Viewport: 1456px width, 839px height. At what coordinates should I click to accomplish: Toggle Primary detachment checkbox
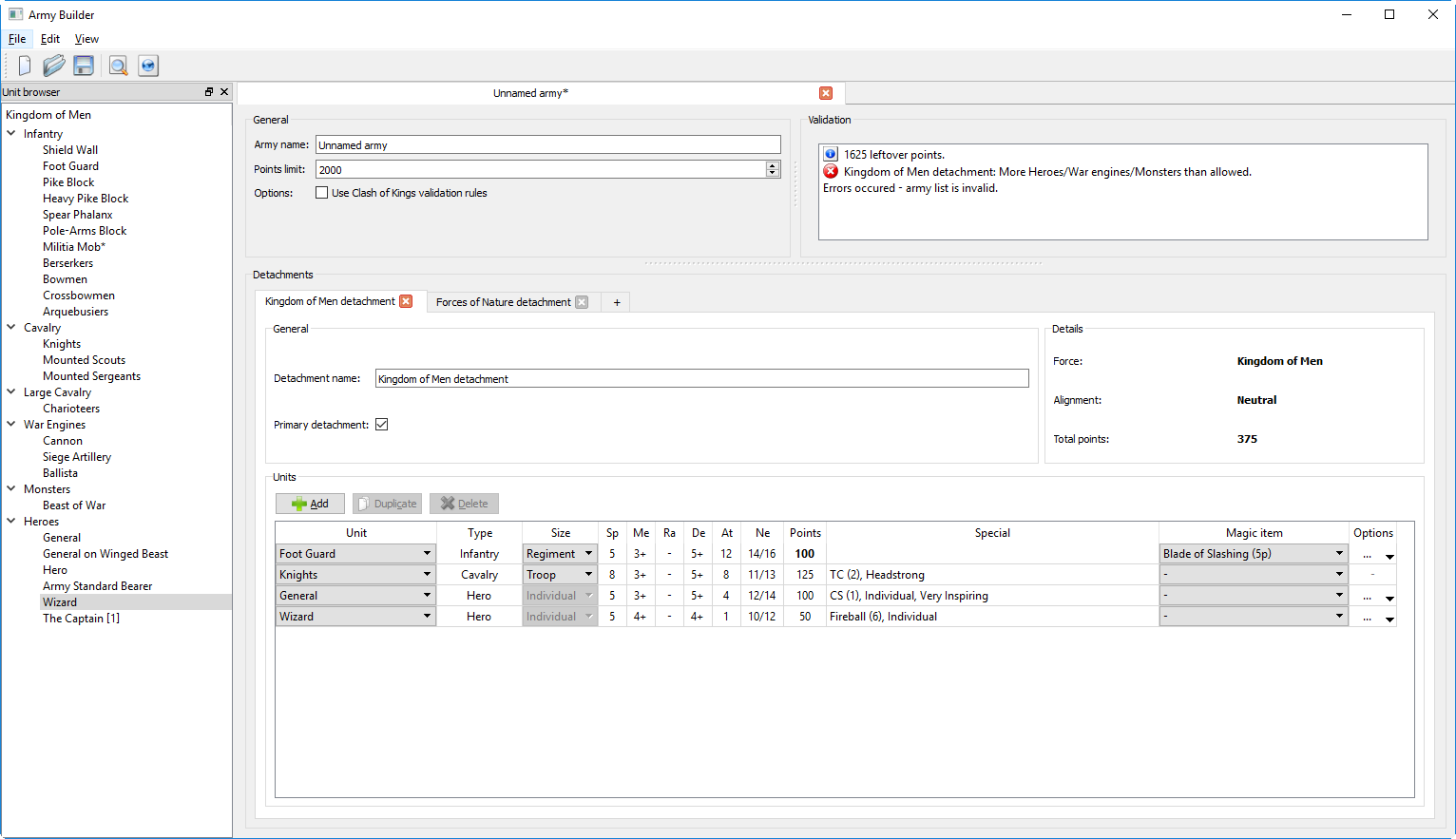pyautogui.click(x=381, y=425)
